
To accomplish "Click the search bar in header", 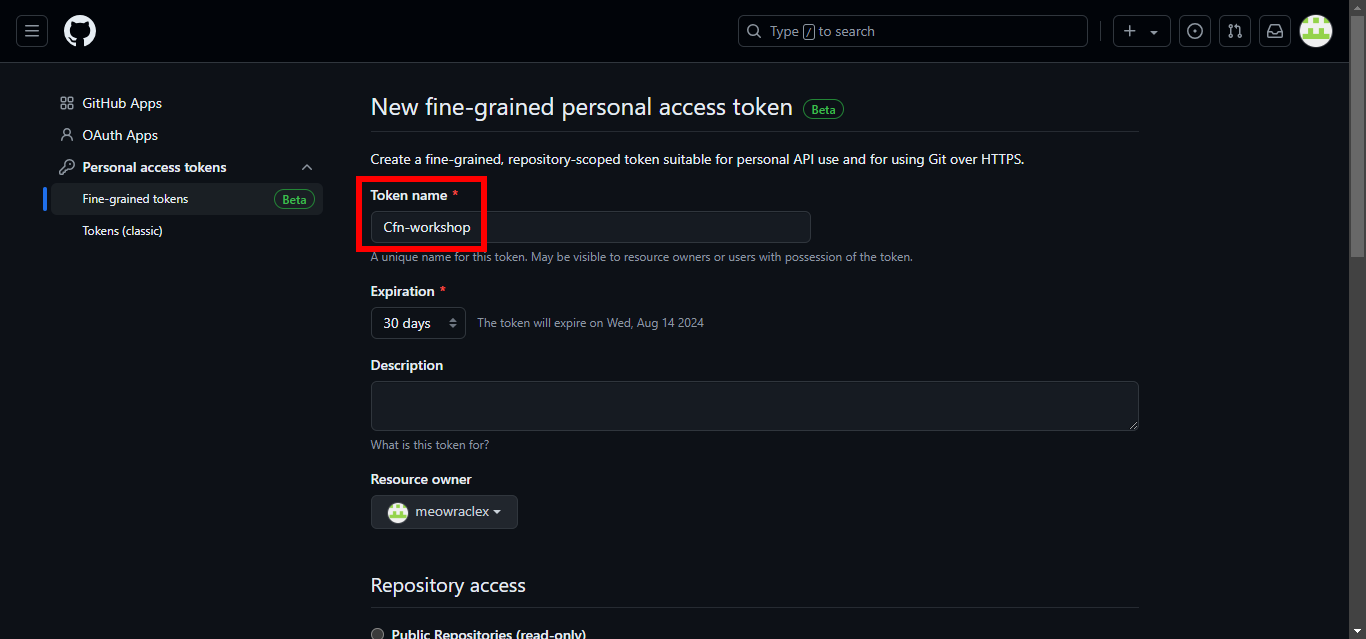I will pos(912,31).
